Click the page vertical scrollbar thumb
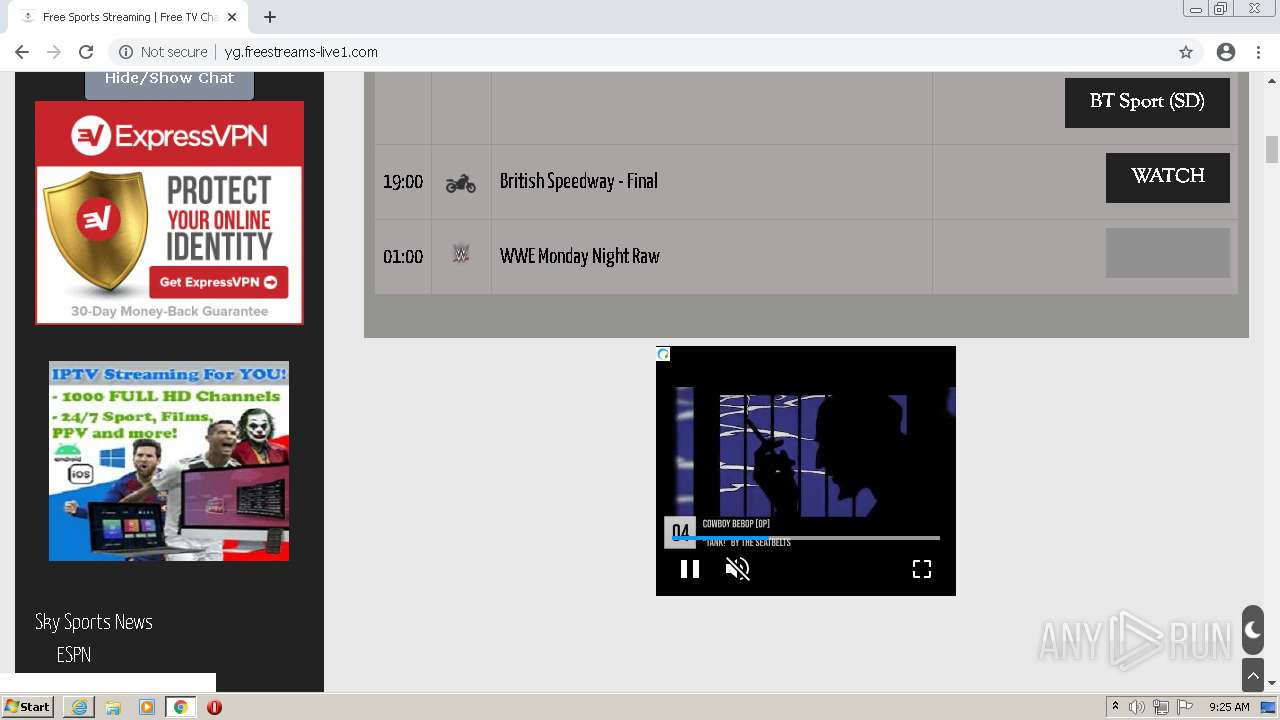This screenshot has width=1280, height=720. tap(1272, 149)
